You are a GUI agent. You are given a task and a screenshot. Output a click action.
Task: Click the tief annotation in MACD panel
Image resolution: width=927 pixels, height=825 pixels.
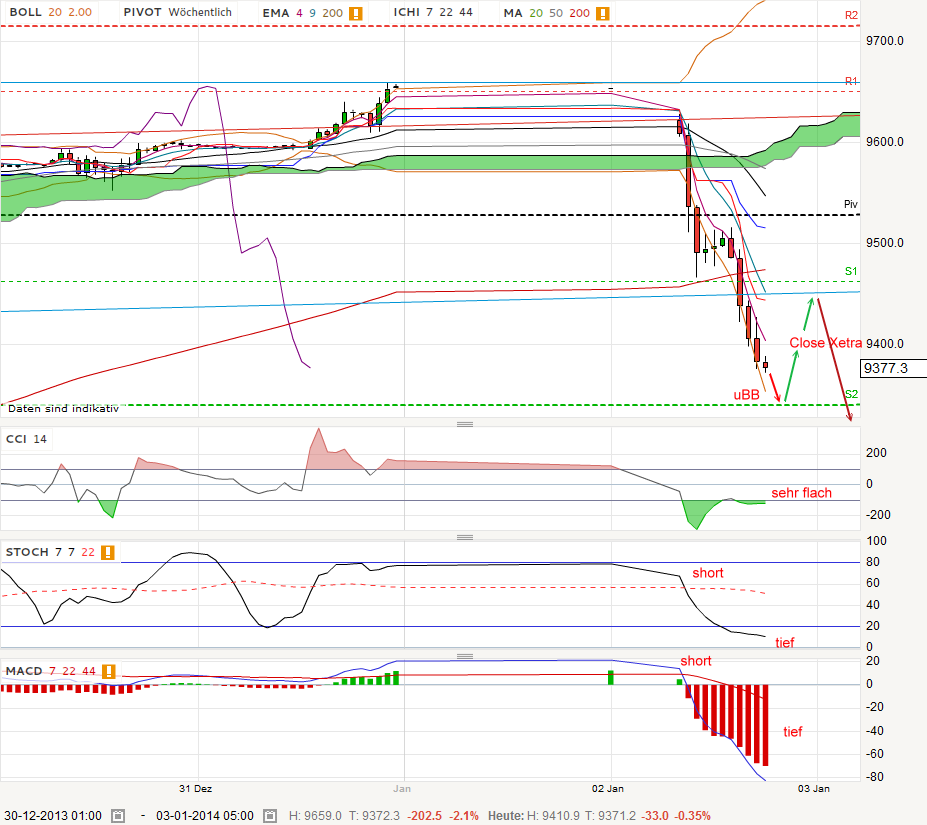tap(793, 732)
